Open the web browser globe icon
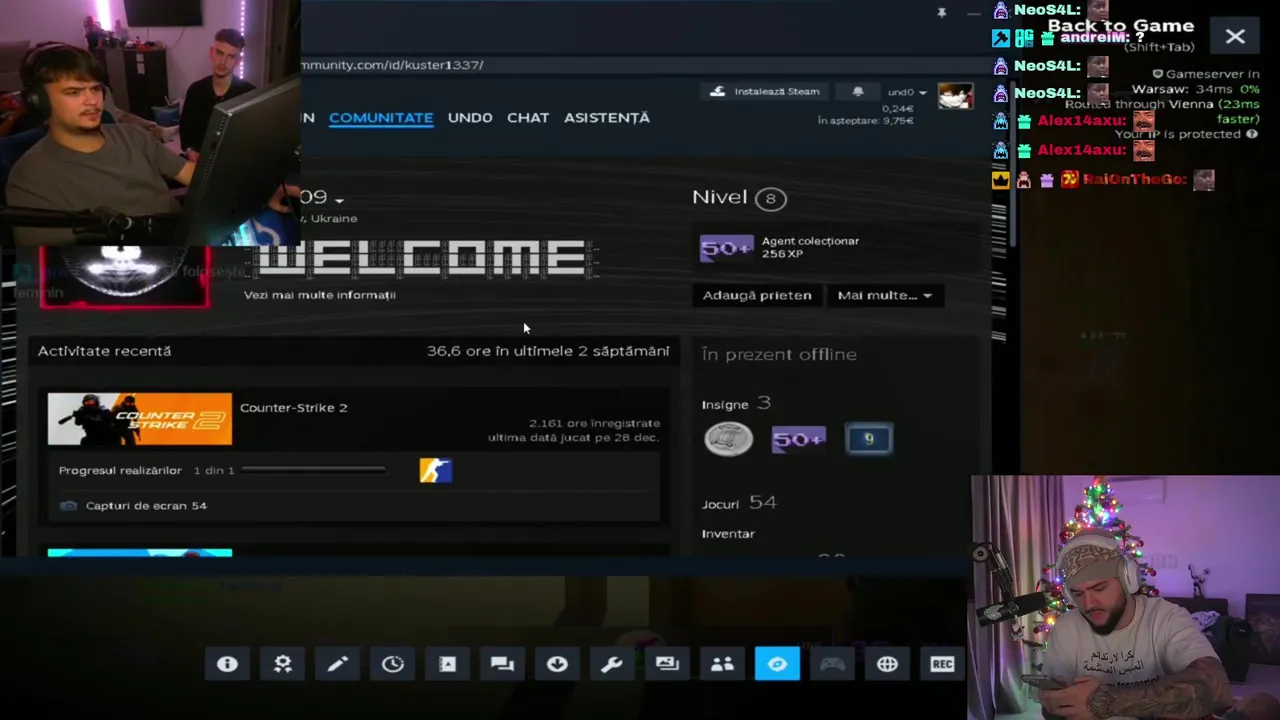 pos(887,664)
